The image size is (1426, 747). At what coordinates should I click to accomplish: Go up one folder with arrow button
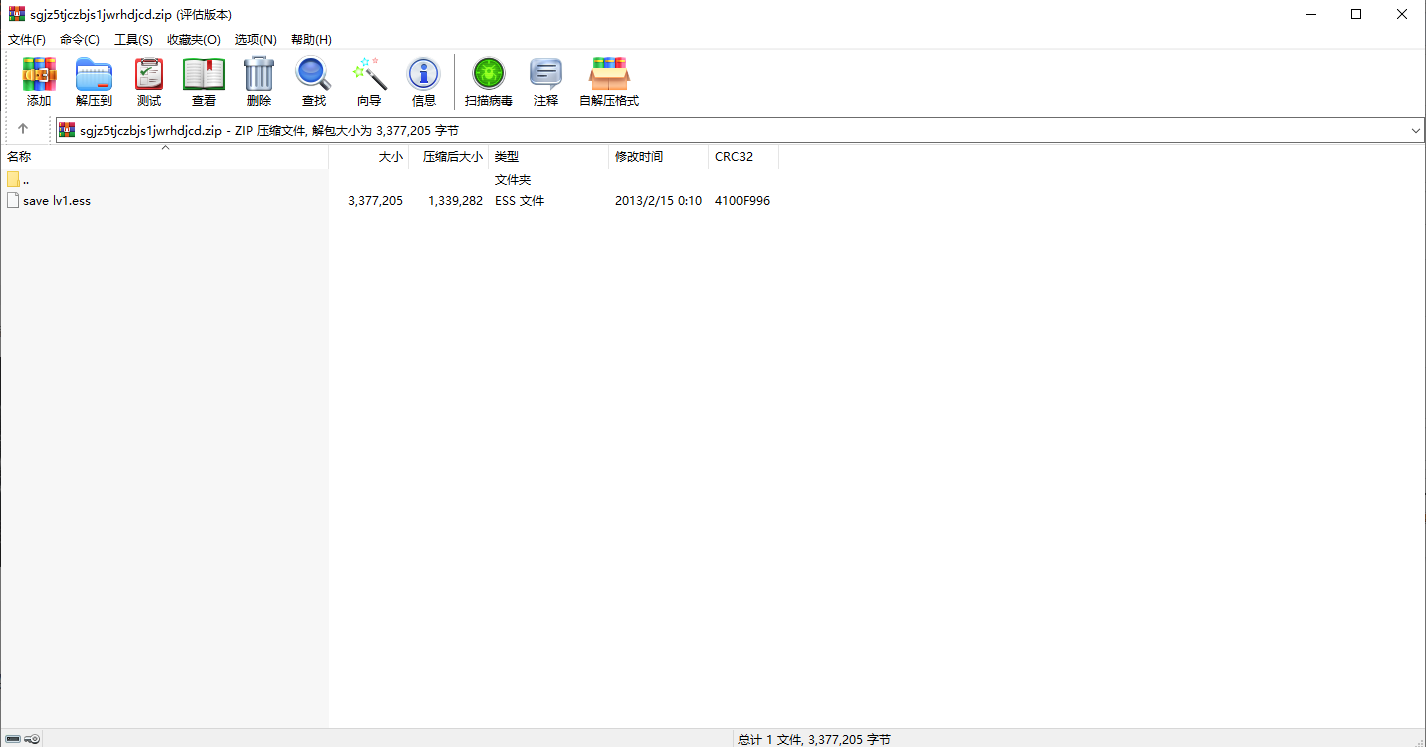[x=23, y=130]
